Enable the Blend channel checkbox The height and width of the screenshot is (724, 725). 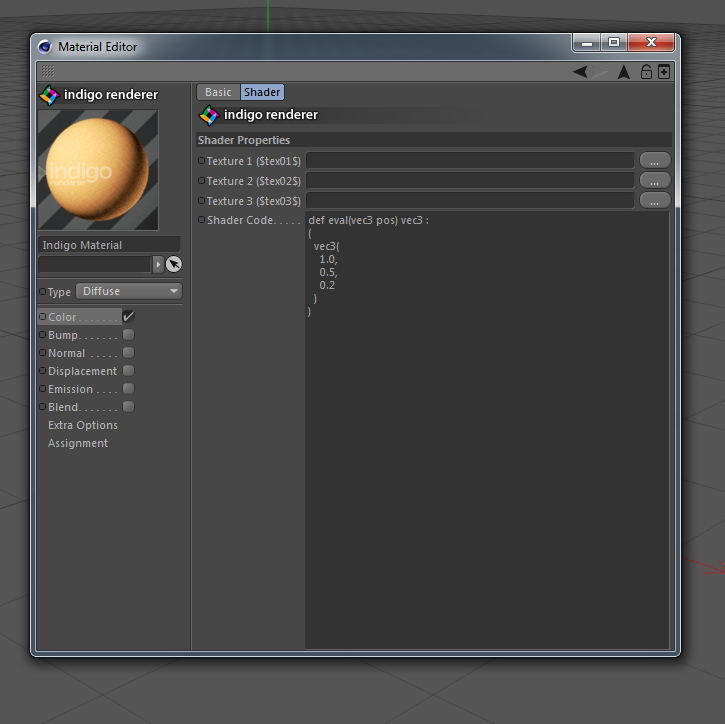click(x=129, y=406)
